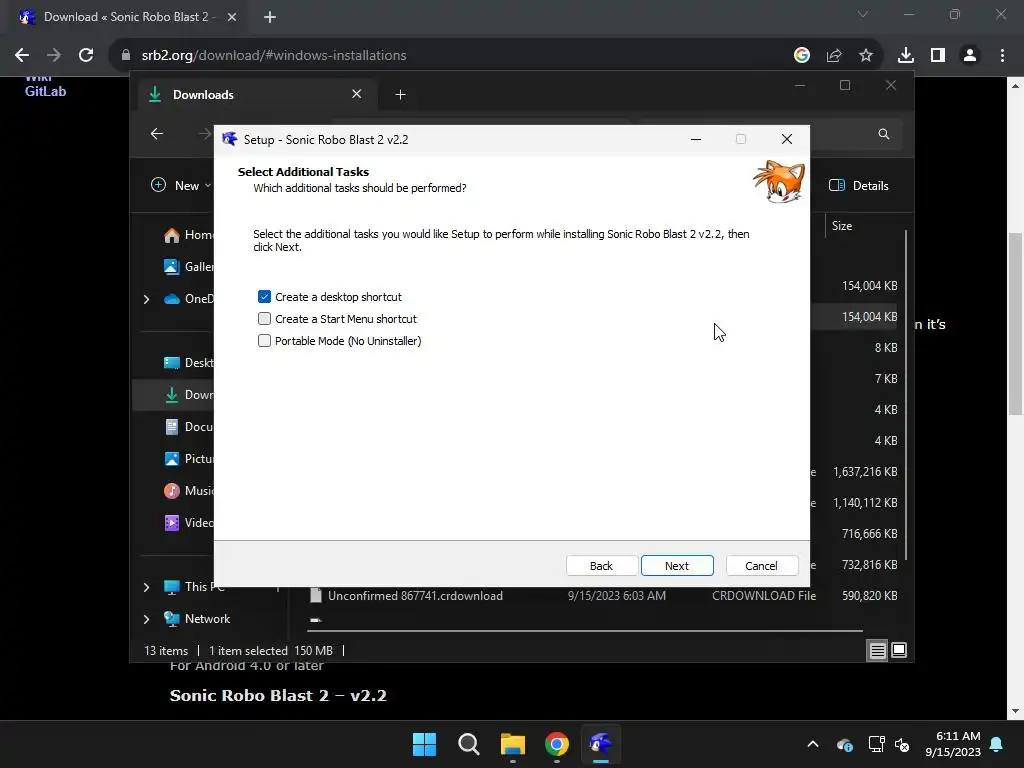Expand the OneDrive tree node
Screen dimensions: 1024x768
146,299
